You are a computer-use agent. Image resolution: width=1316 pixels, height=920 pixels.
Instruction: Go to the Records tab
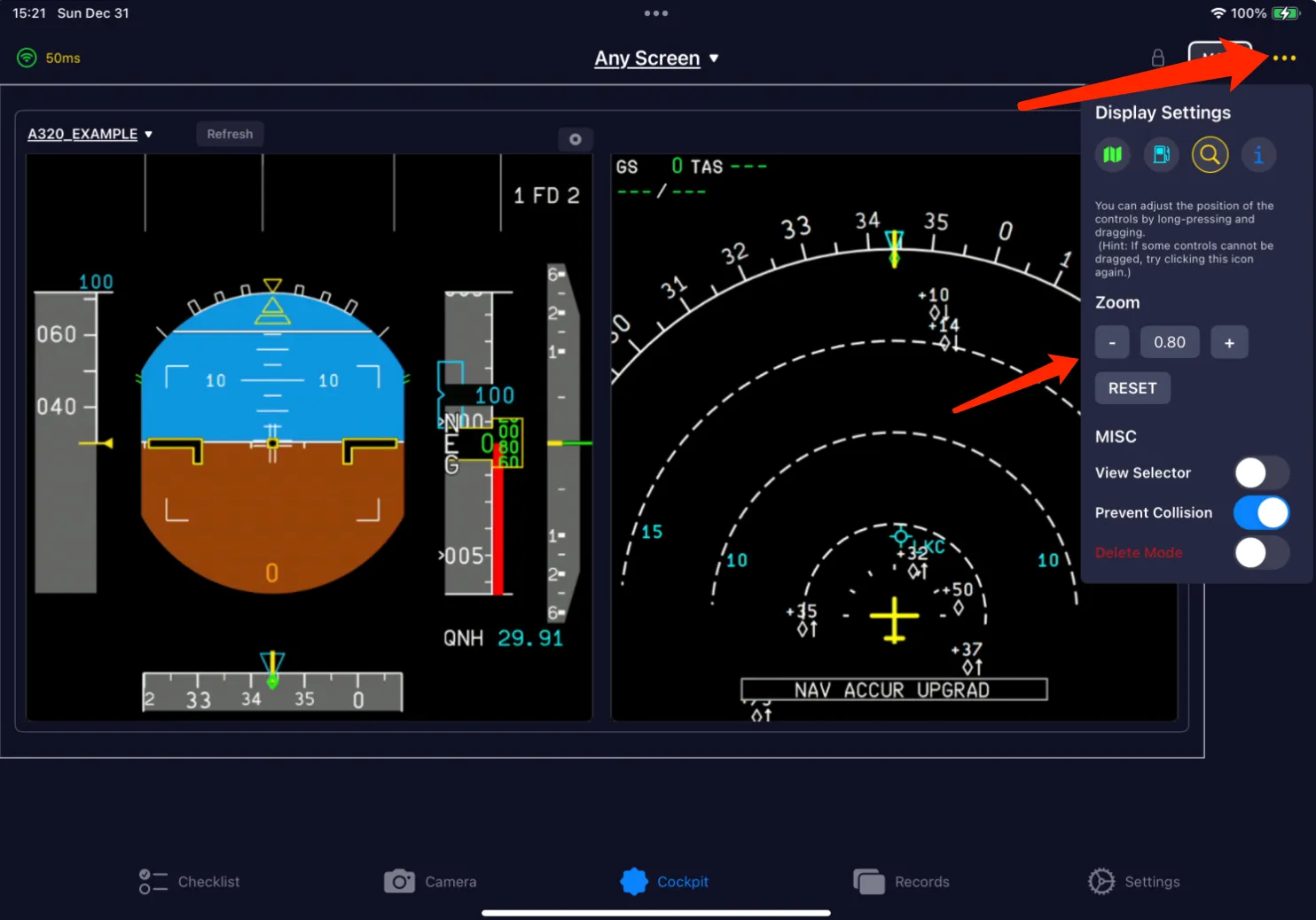[901, 882]
